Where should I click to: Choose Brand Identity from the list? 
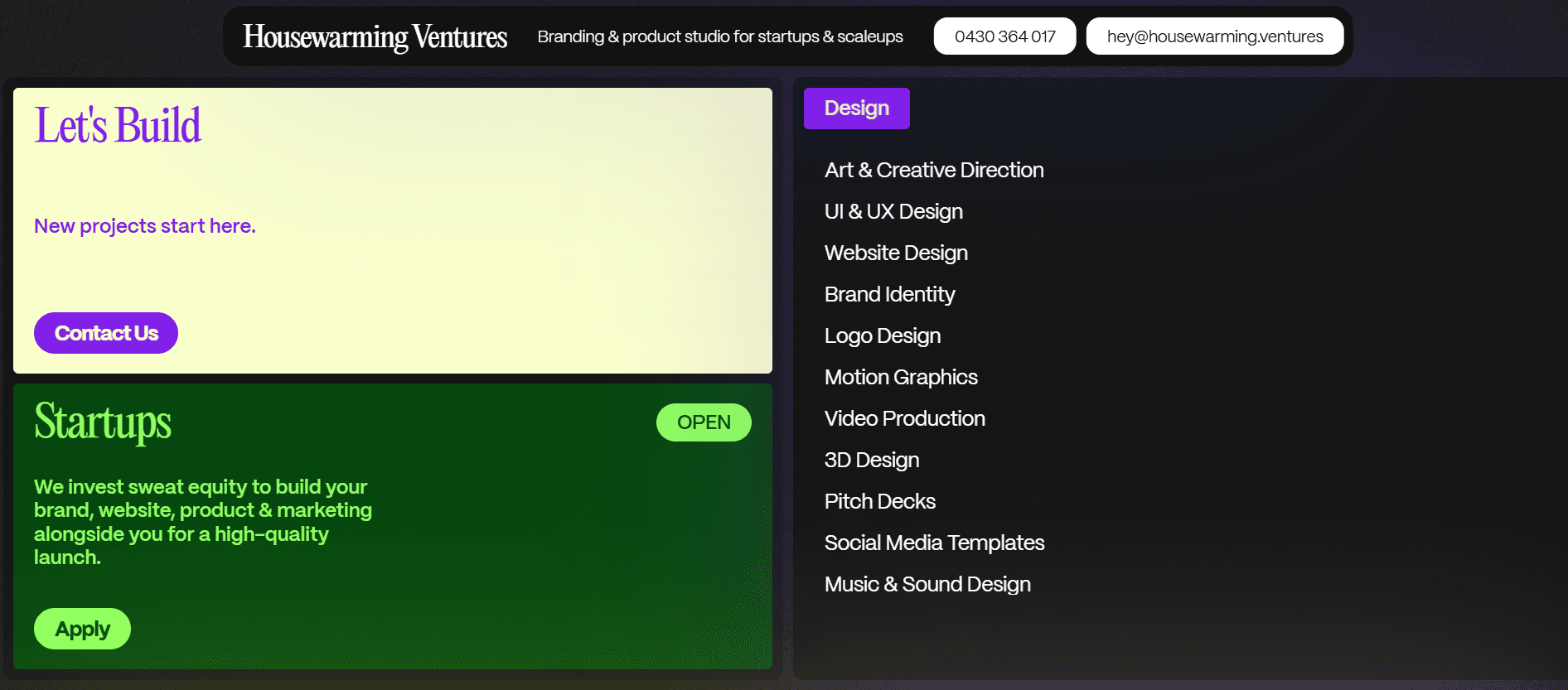point(889,294)
